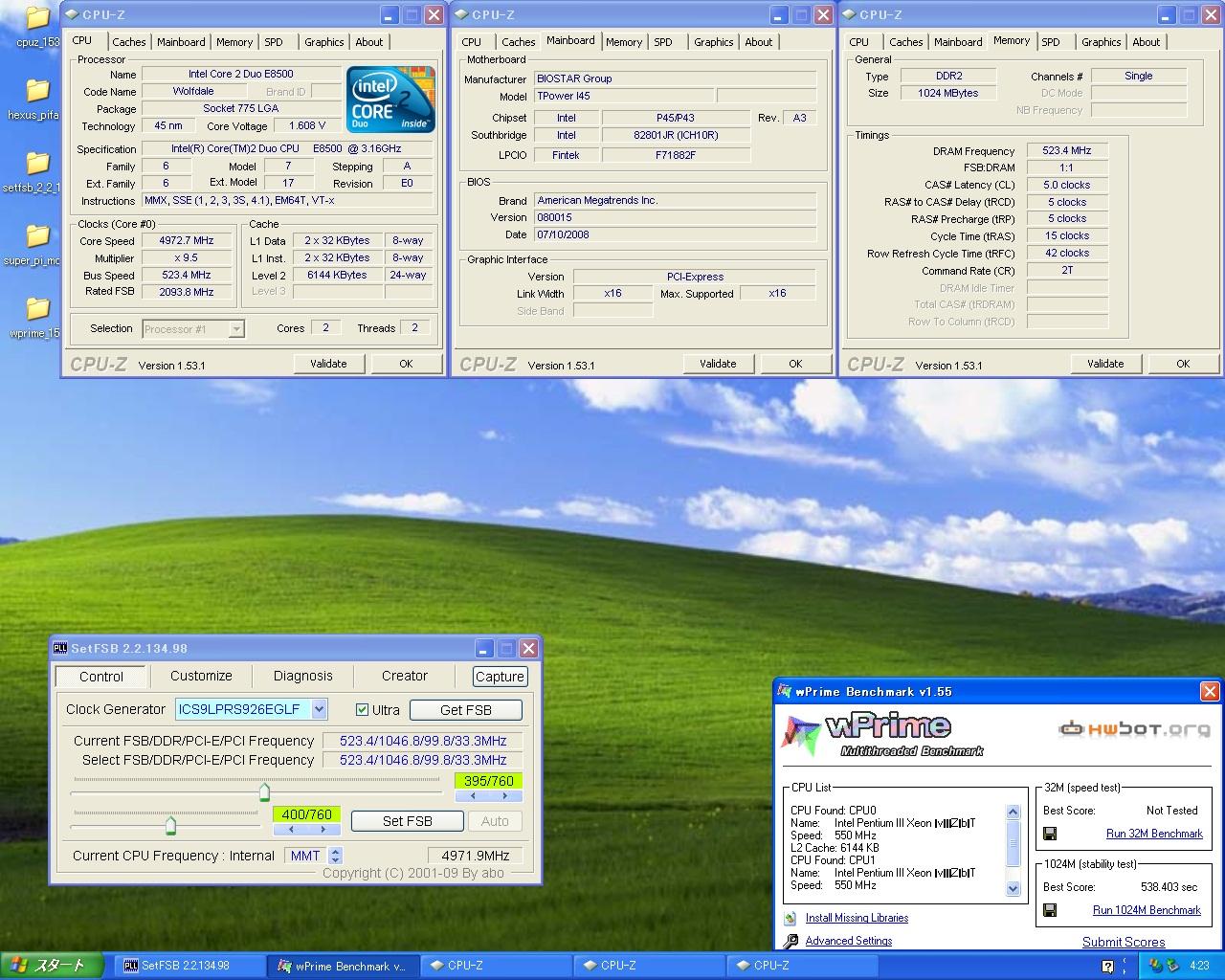Click the save icon under 32M speed test
The height and width of the screenshot is (980, 1225).
click(x=1050, y=834)
